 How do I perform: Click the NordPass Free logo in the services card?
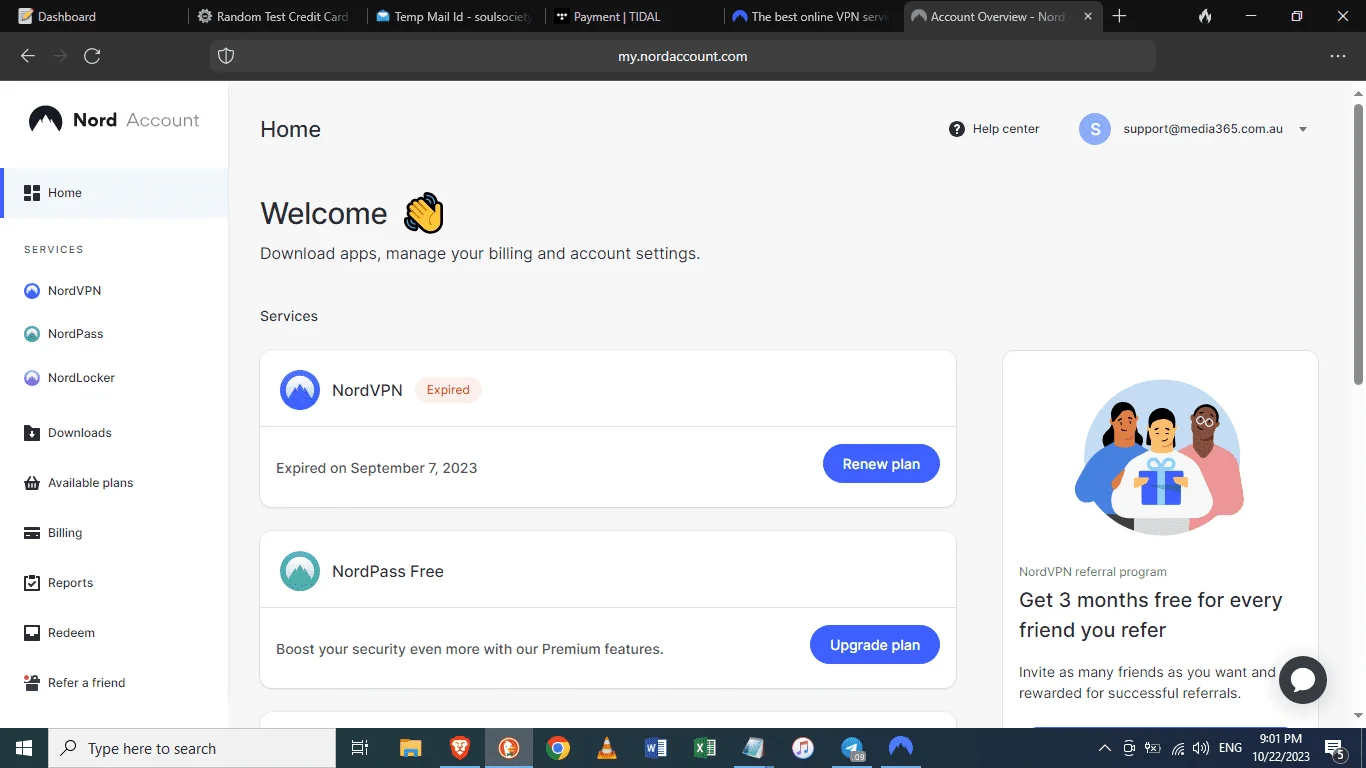300,571
